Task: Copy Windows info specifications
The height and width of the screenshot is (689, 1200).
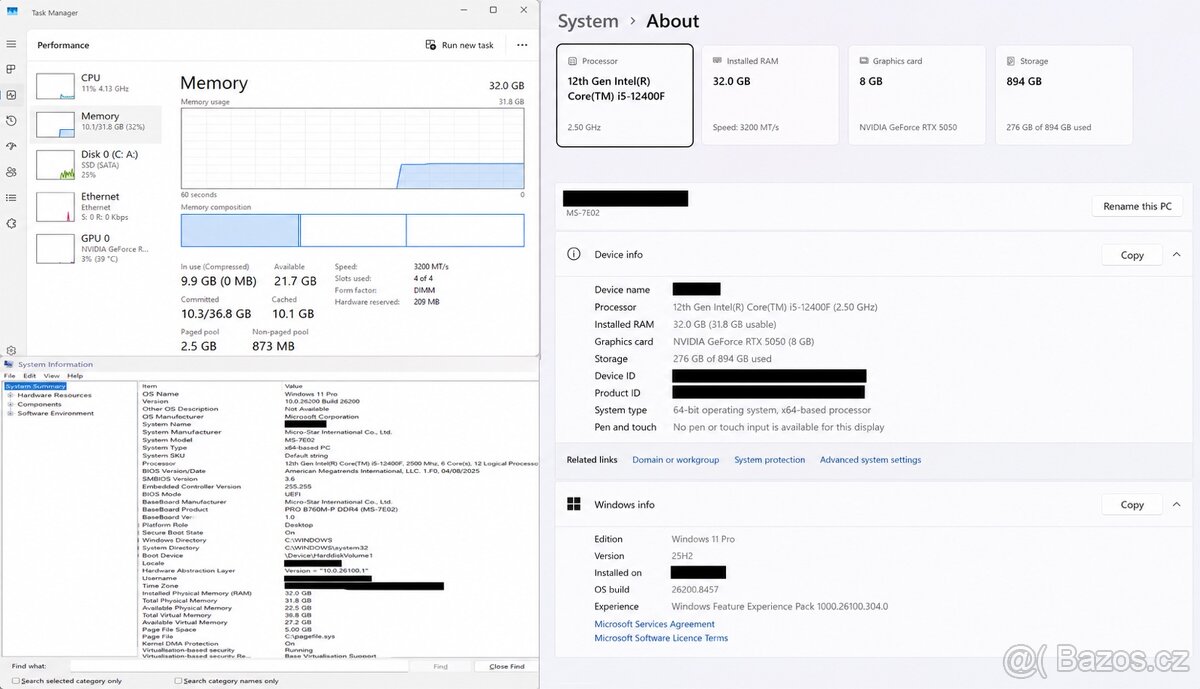Action: pyautogui.click(x=1132, y=505)
